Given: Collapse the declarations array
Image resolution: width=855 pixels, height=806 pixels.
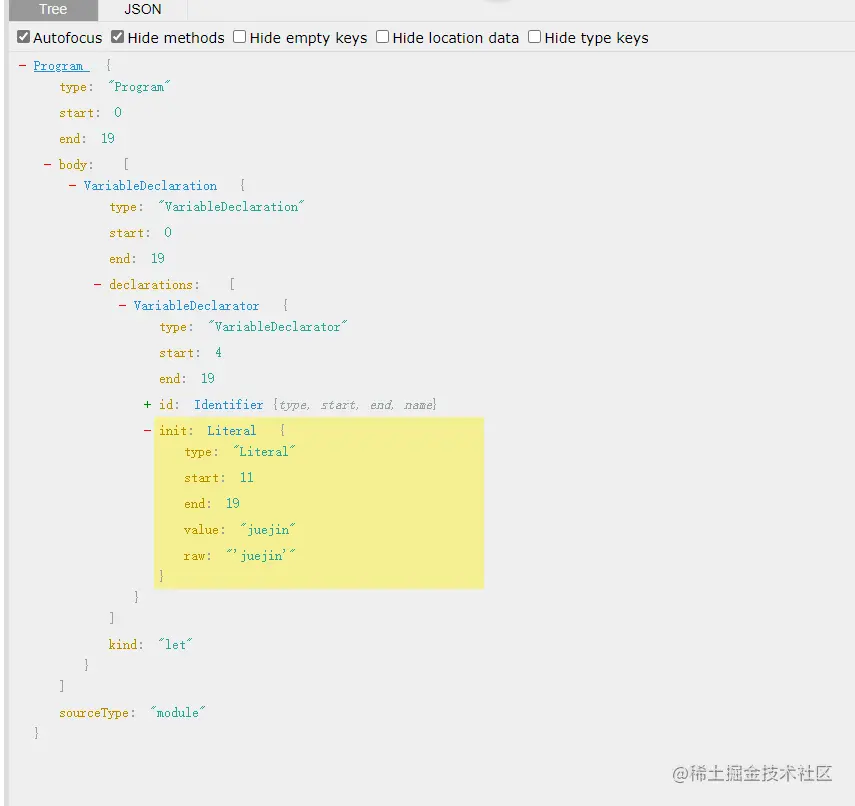Looking at the screenshot, I should 98,284.
